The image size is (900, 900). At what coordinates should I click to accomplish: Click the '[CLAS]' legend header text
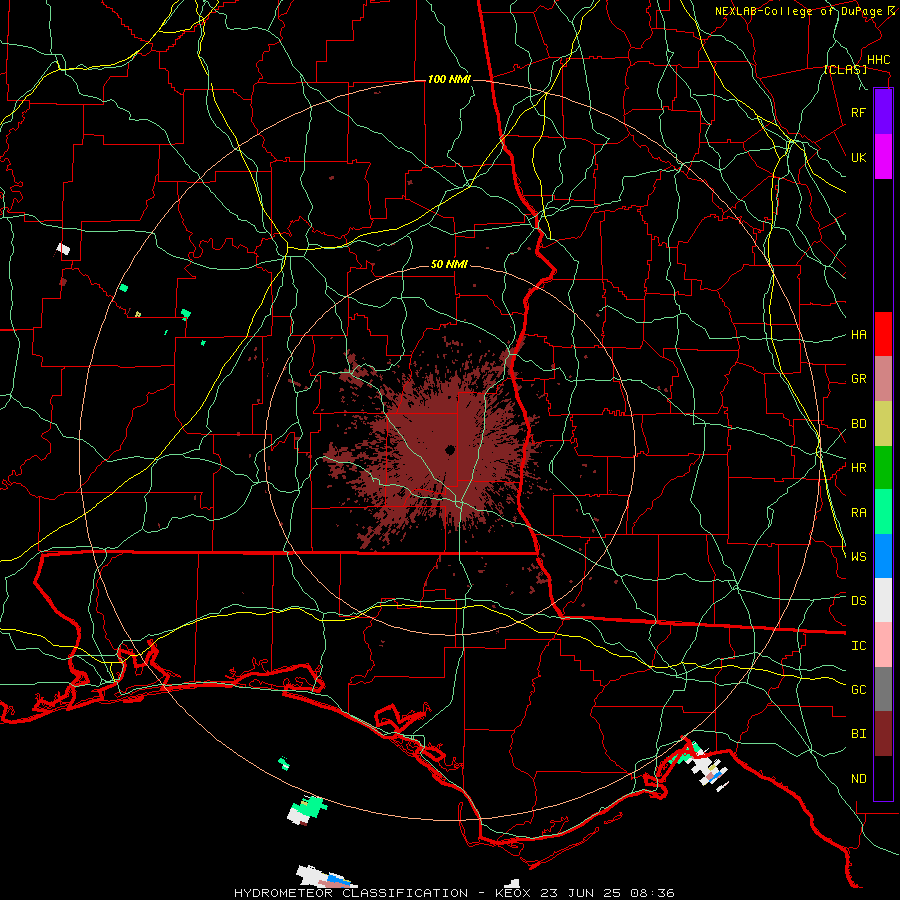coord(845,69)
